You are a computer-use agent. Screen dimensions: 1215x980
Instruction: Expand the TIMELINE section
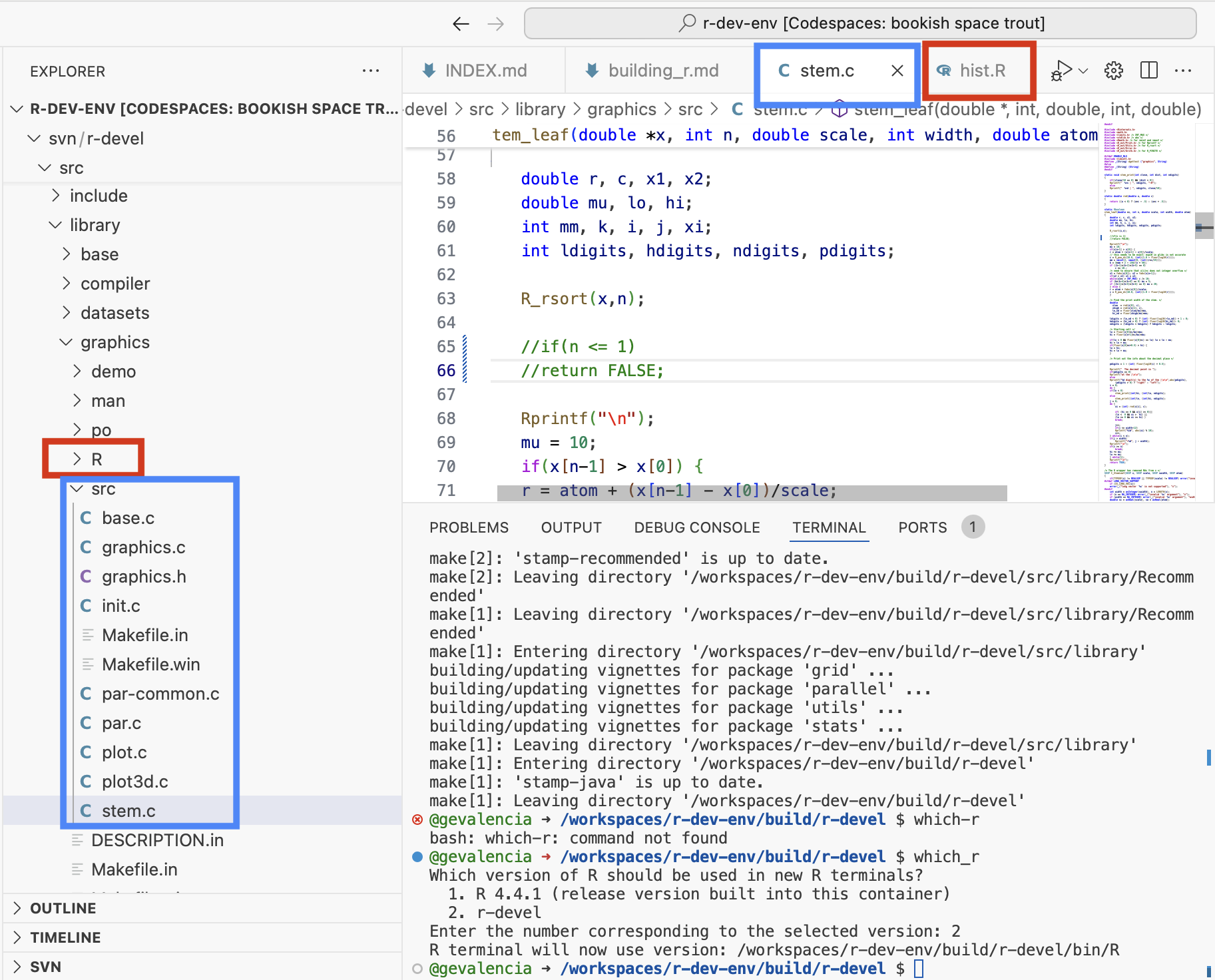point(65,937)
